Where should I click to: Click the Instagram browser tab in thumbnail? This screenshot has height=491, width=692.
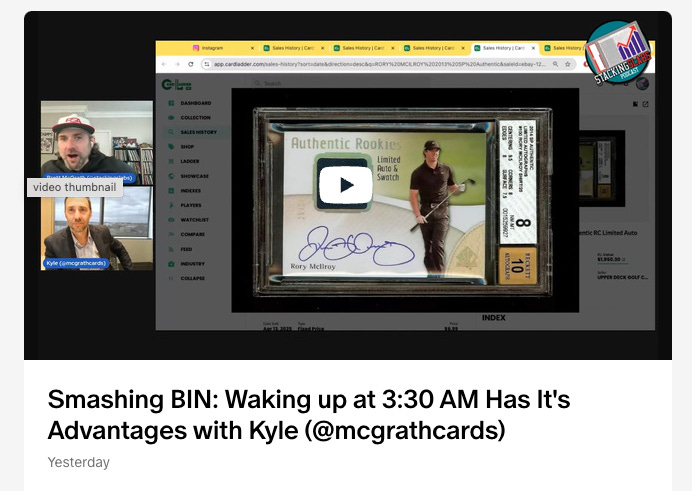223,48
